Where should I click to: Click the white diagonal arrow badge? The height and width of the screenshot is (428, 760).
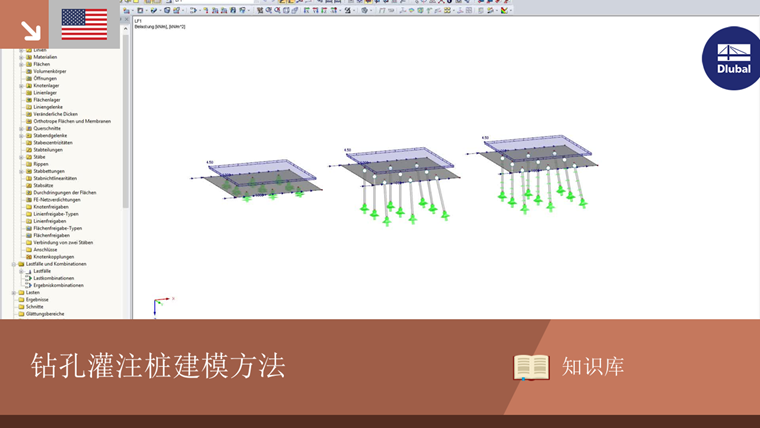pos(31,31)
